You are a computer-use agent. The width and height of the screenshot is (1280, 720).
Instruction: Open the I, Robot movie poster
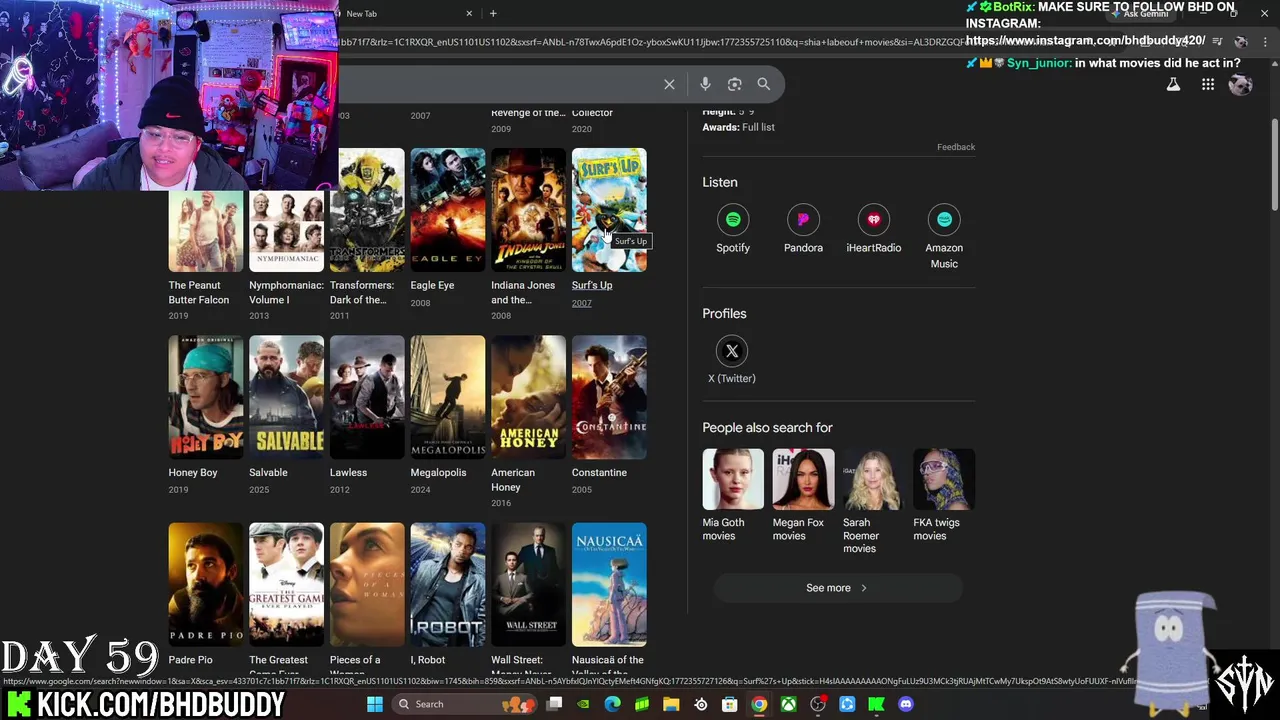(448, 584)
